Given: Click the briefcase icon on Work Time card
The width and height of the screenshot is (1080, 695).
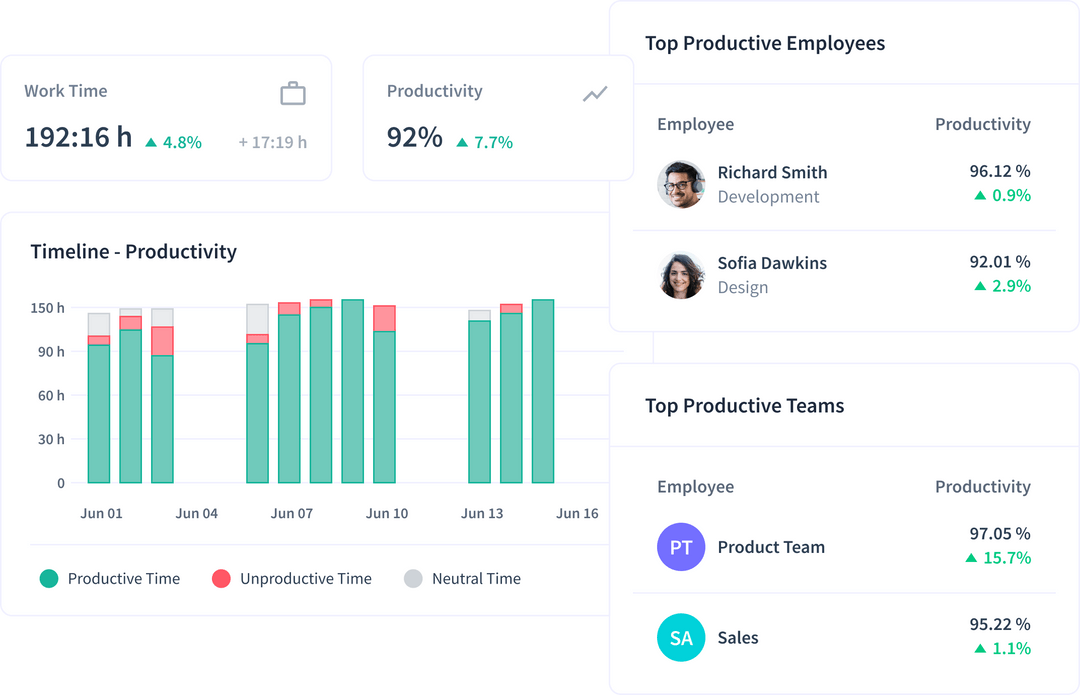Looking at the screenshot, I should click(293, 91).
